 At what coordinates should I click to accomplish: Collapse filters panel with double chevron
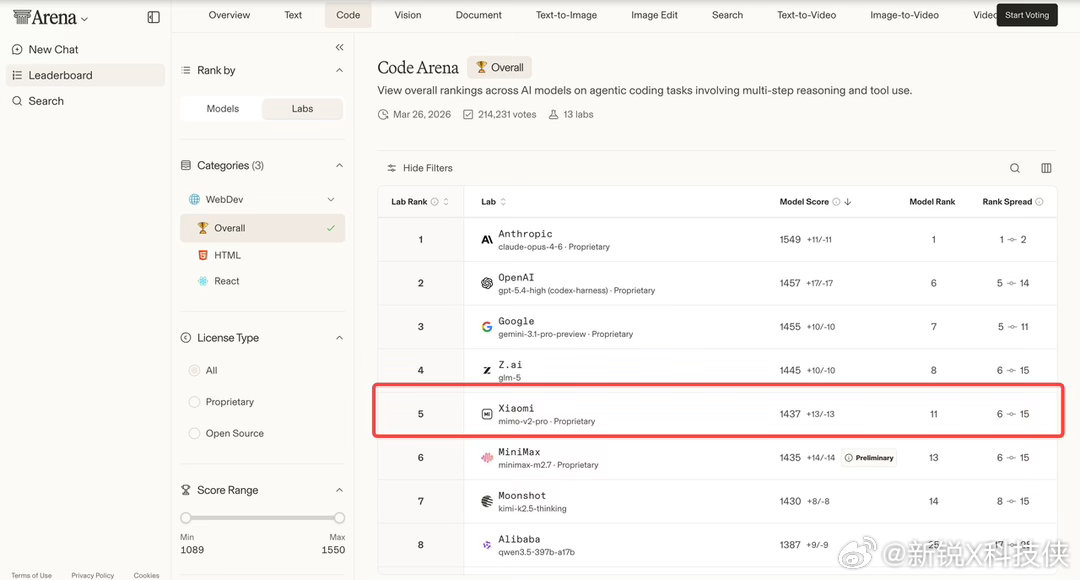tap(339, 47)
